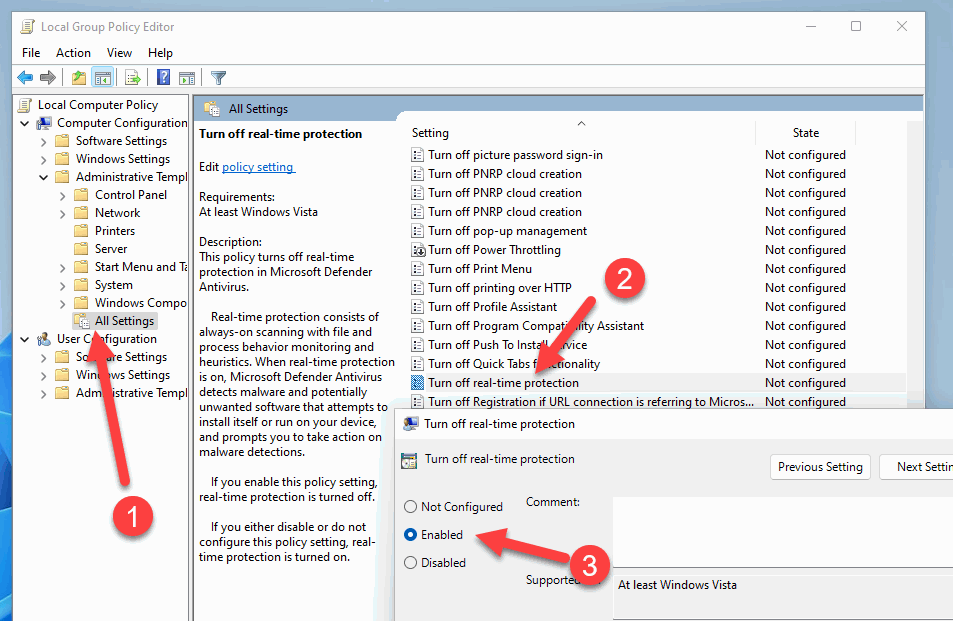Viewport: 953px width, 621px height.
Task: Expand Windows Settings under Computer Configuration
Action: click(43, 159)
